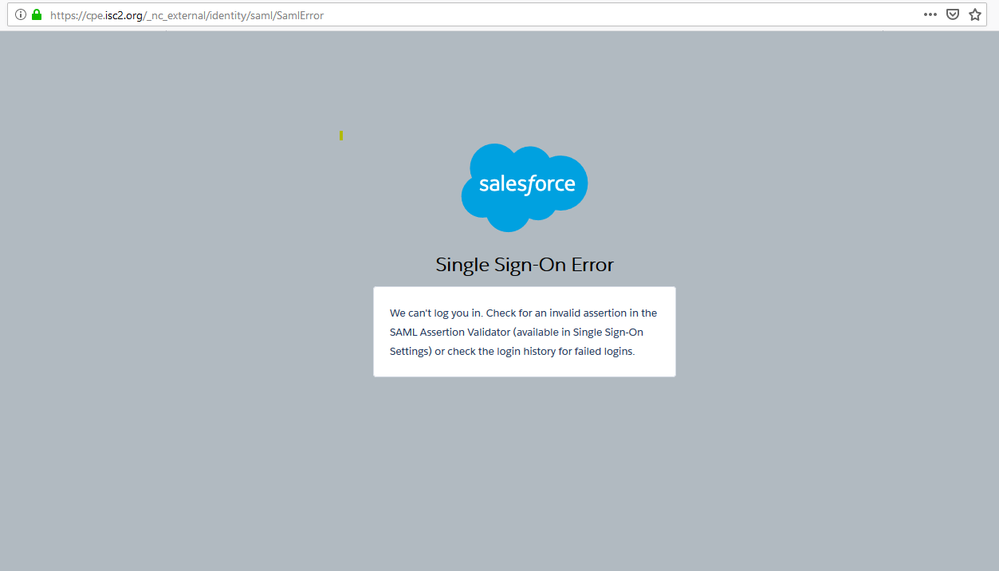The width and height of the screenshot is (999, 571).
Task: Click the word Settings in the error message
Action: (410, 351)
